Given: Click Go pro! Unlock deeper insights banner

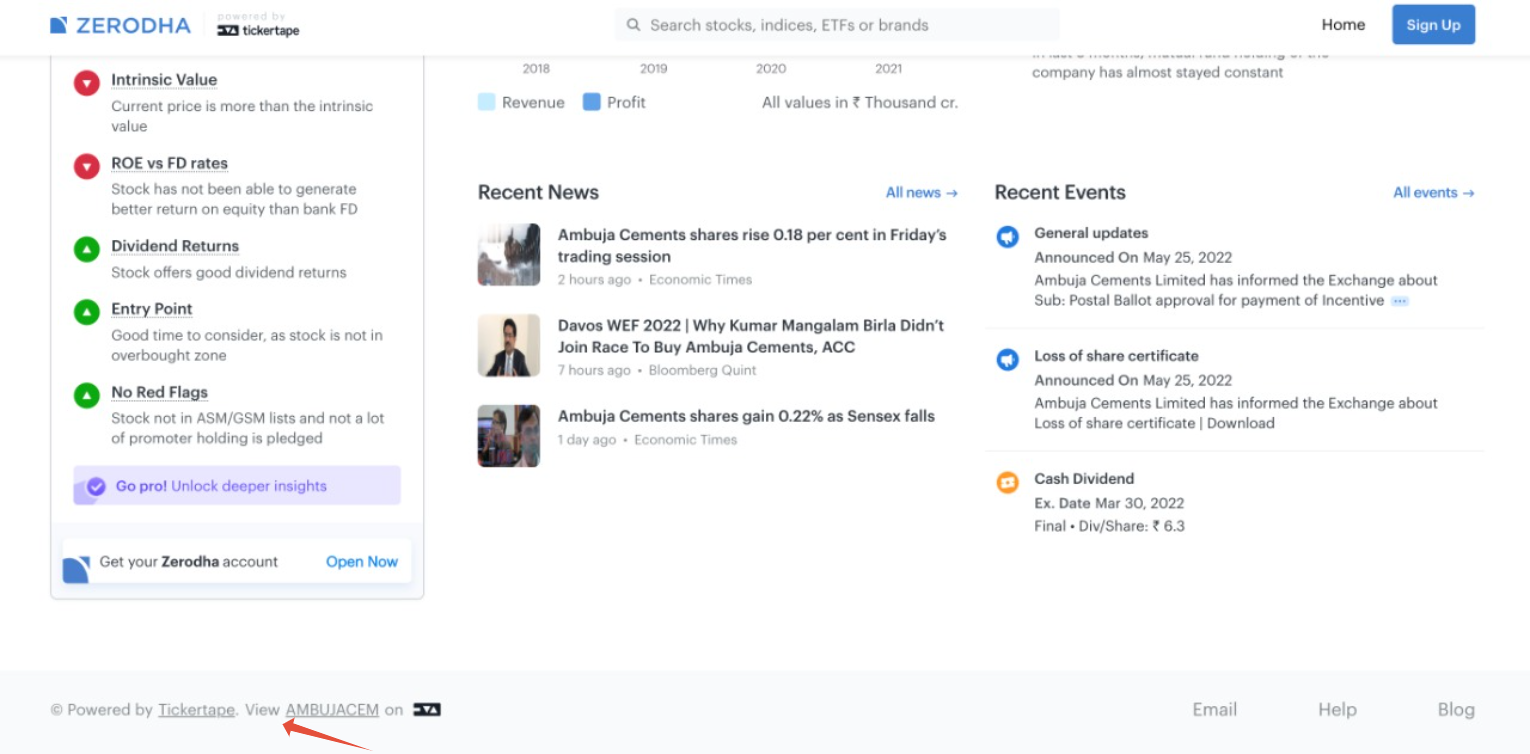Looking at the screenshot, I should point(237,486).
